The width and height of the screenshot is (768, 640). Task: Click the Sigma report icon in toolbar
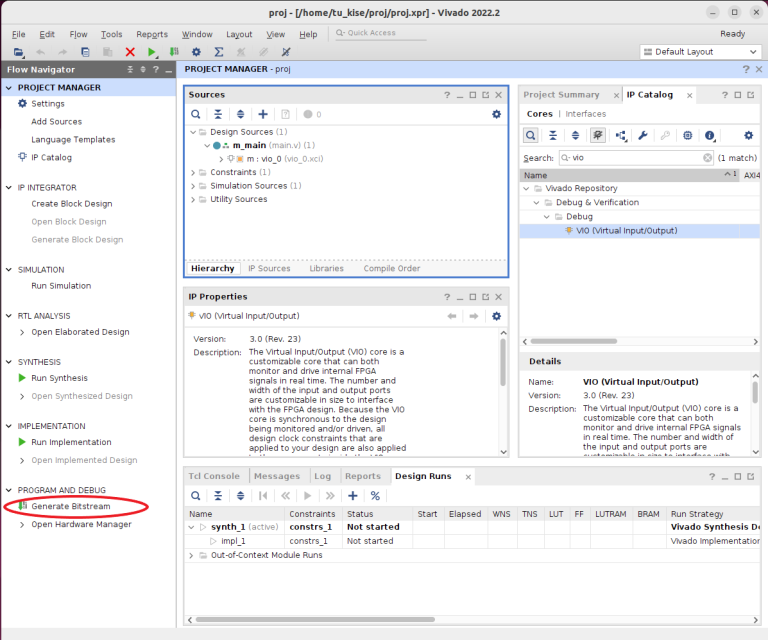(x=219, y=52)
